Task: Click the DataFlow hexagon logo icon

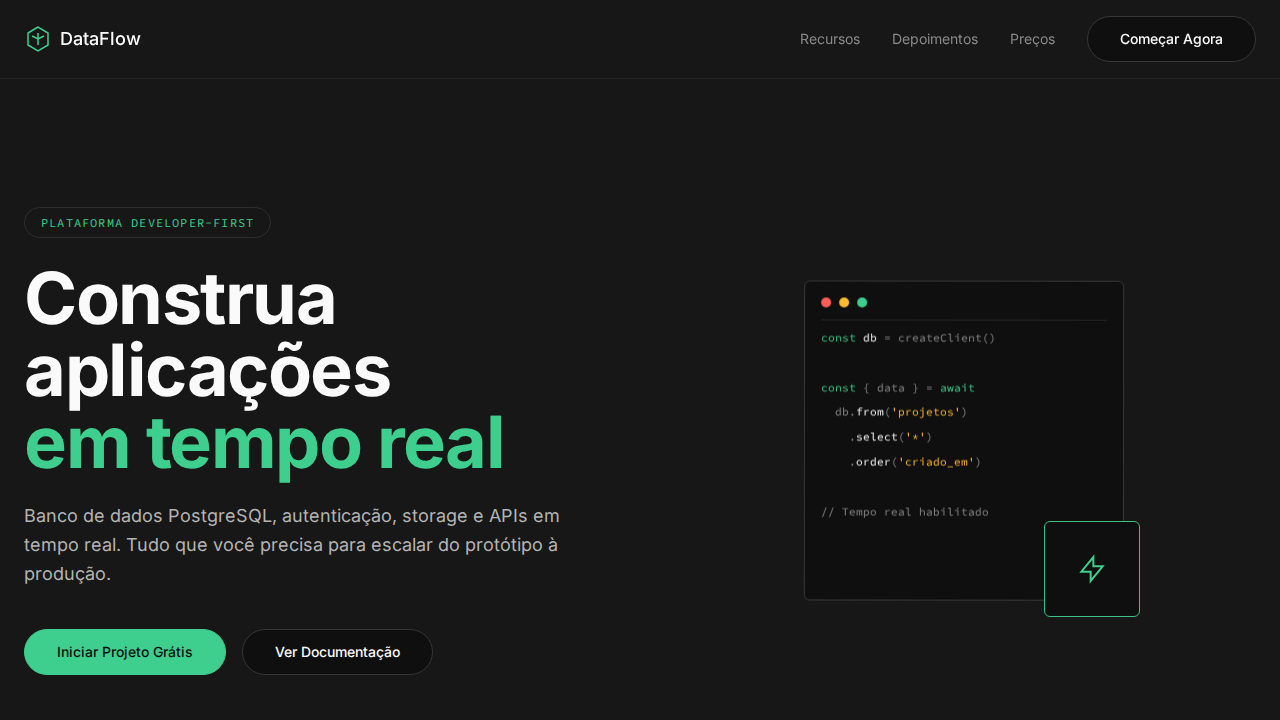Action: coord(38,38)
